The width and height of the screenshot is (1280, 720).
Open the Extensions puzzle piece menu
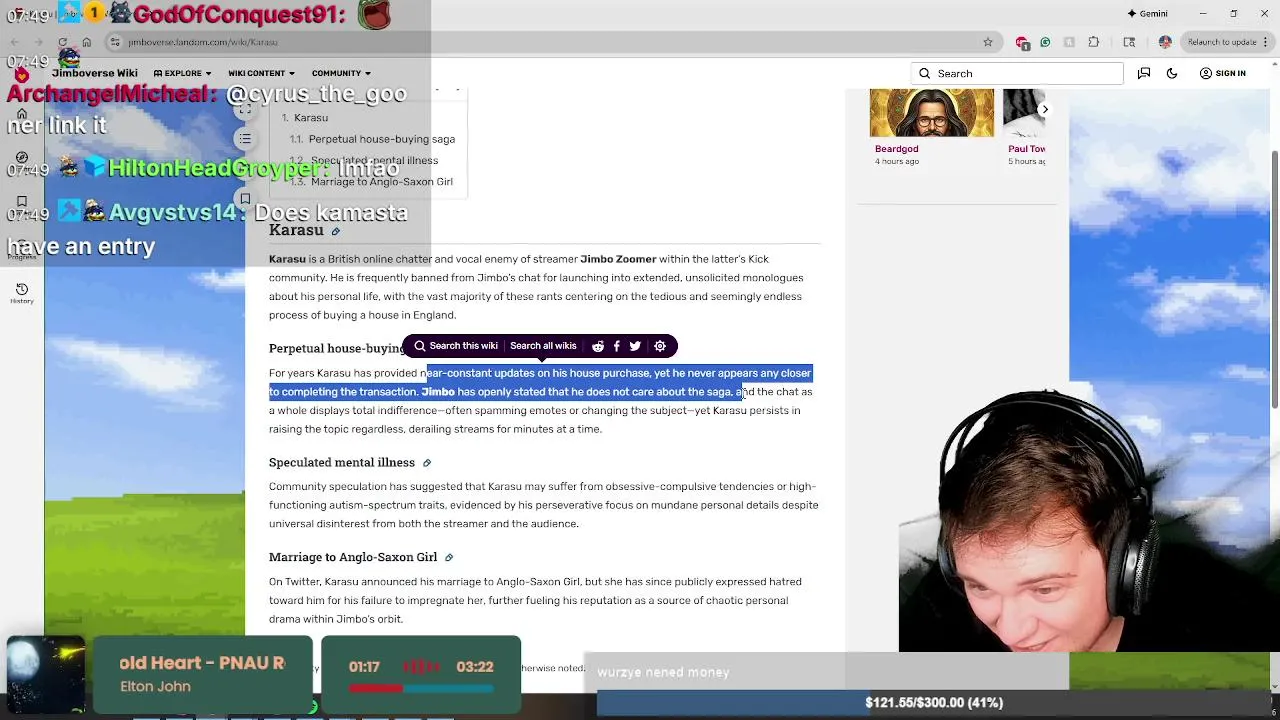coord(1093,42)
